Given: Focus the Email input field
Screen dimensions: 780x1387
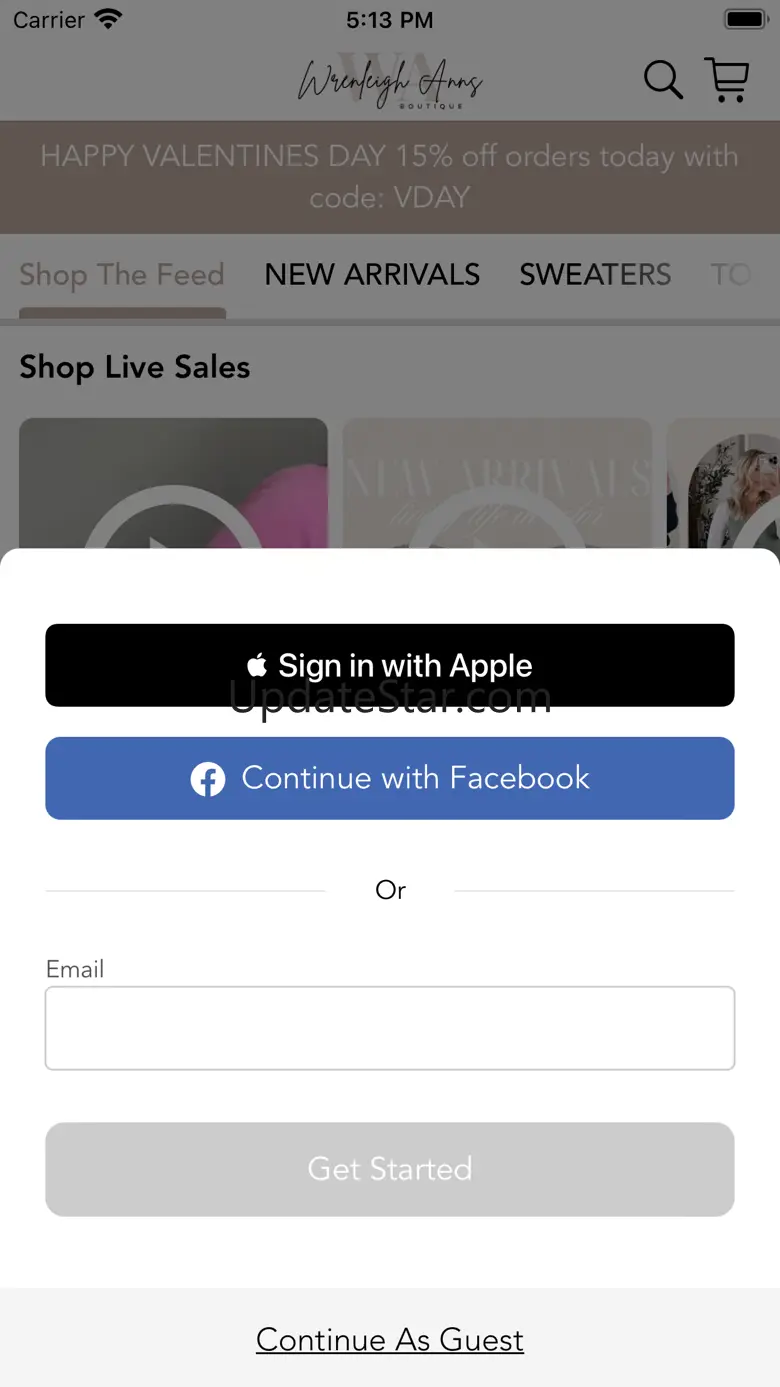Looking at the screenshot, I should coord(390,1028).
